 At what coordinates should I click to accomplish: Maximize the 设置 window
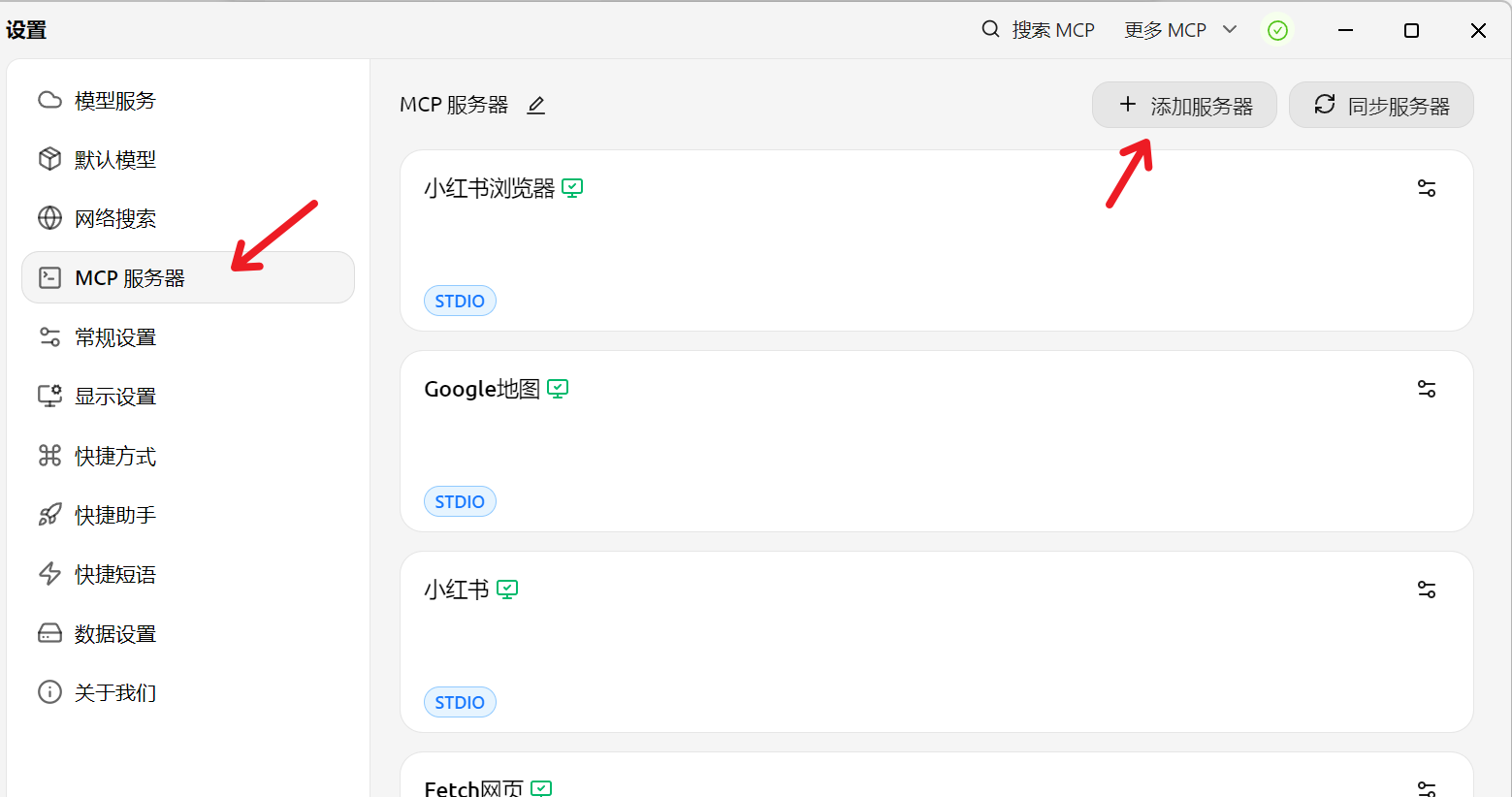pyautogui.click(x=1412, y=30)
